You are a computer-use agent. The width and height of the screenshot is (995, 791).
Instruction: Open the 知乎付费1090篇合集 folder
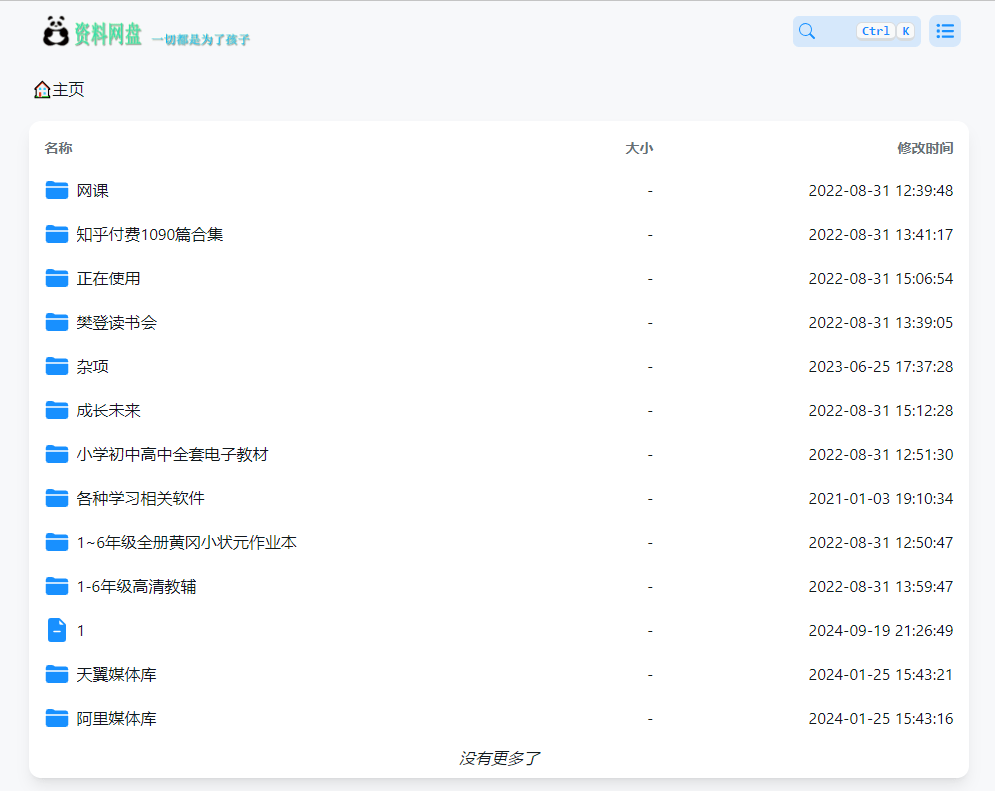pyautogui.click(x=151, y=234)
